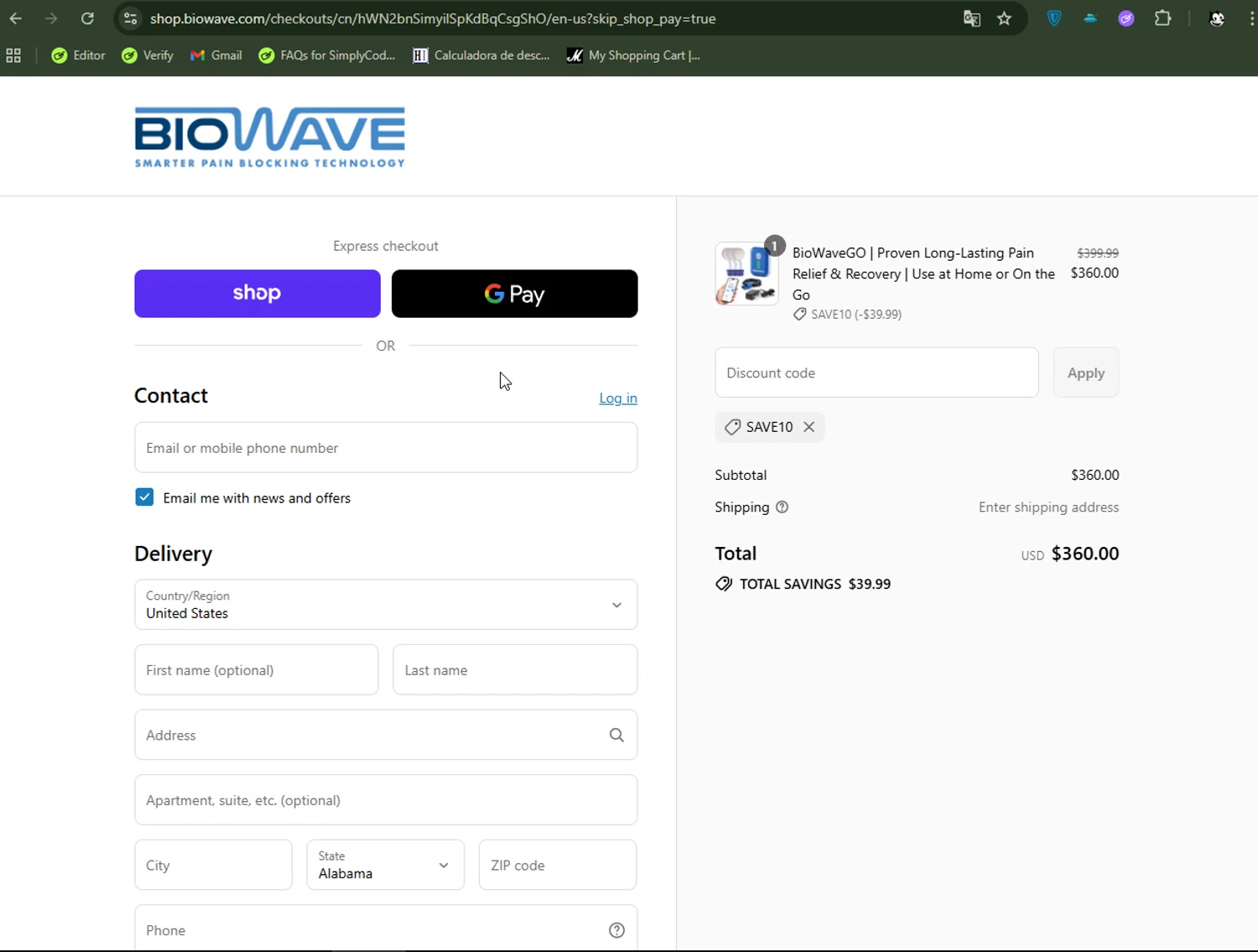Screen dimensions: 1258x952
Task: Focus the Address field
Action: tap(386, 735)
